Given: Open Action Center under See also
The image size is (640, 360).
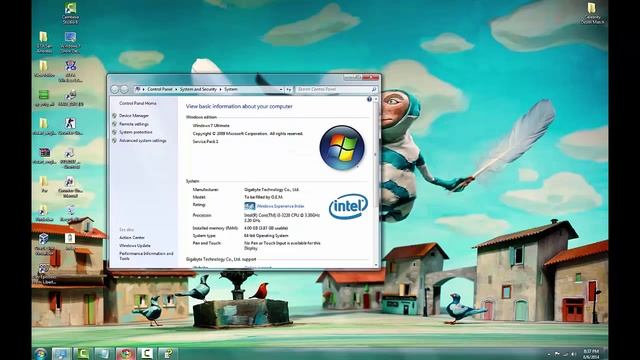Looking at the screenshot, I should point(132,238).
